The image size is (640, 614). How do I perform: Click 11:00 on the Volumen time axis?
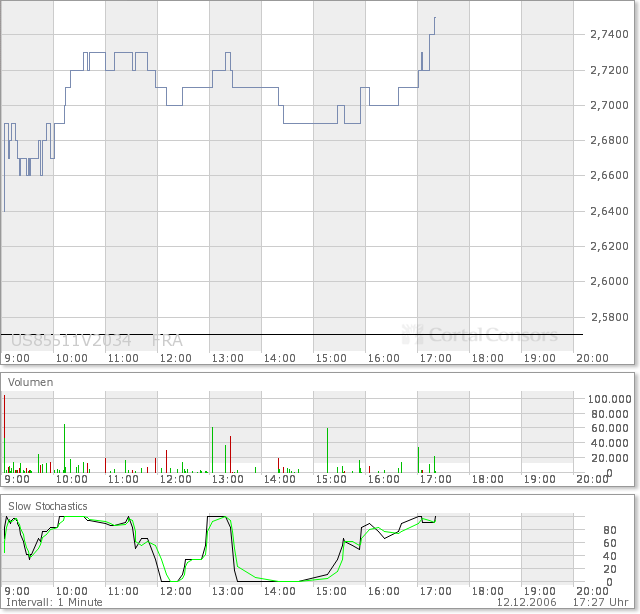pyautogui.click(x=123, y=479)
